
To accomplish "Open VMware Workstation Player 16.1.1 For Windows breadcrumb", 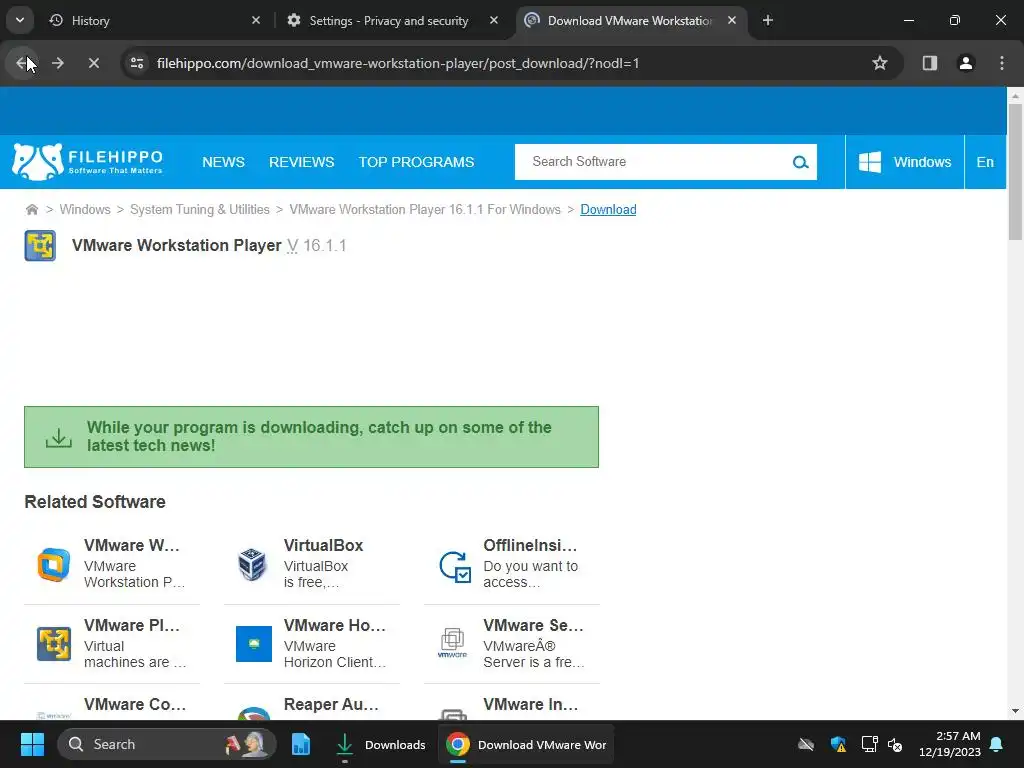I will [425, 210].
